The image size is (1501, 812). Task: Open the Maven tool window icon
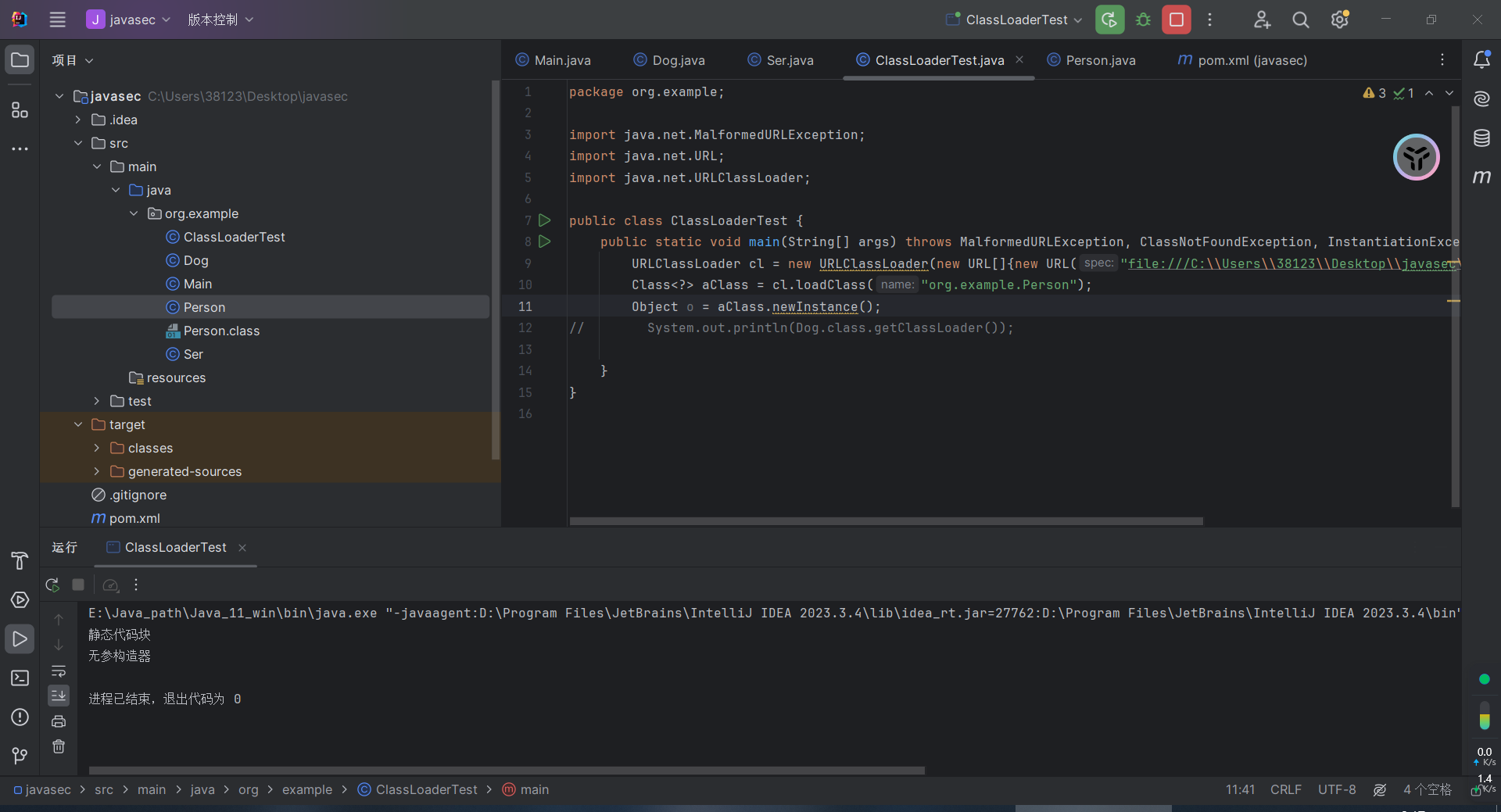[x=1481, y=177]
